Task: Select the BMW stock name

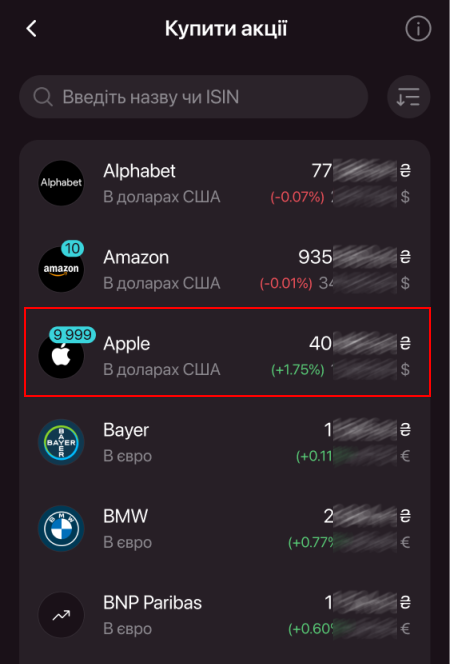Action: click(125, 517)
